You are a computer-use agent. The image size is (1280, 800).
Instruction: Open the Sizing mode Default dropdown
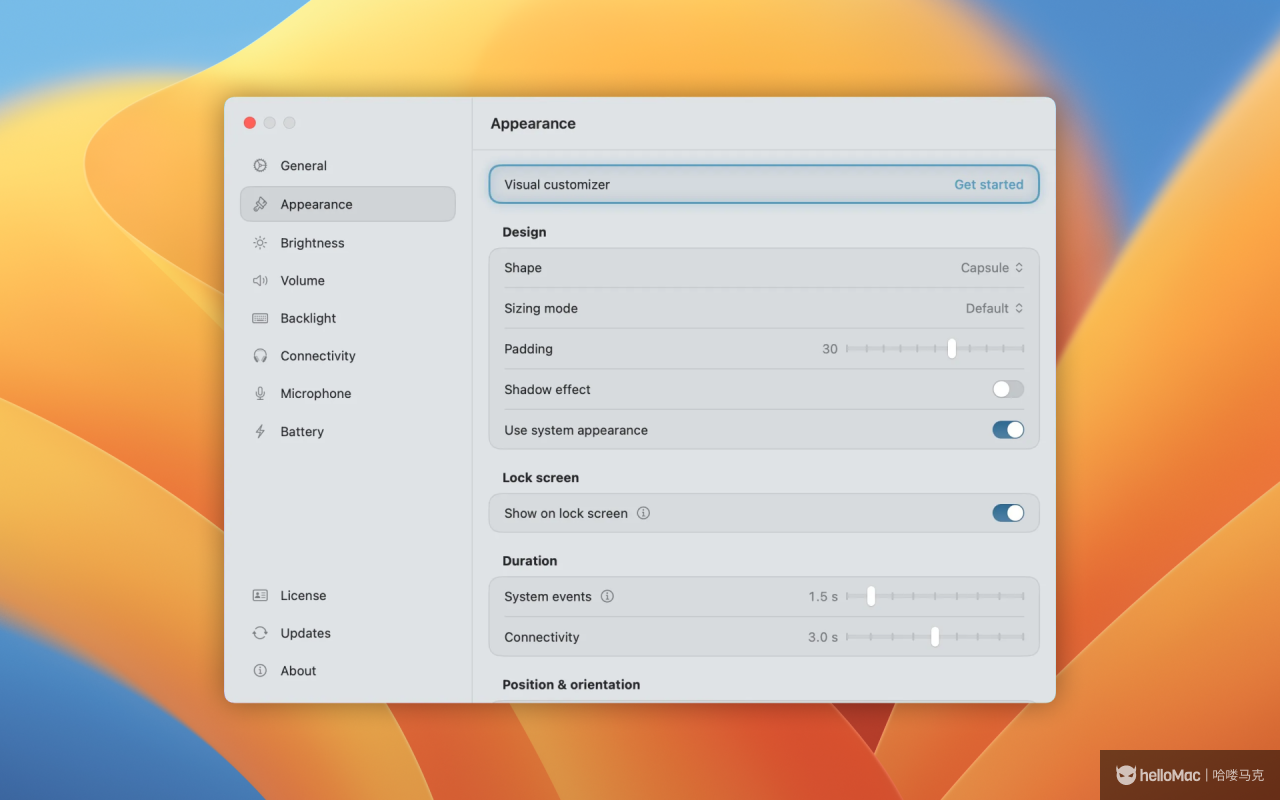pos(994,308)
